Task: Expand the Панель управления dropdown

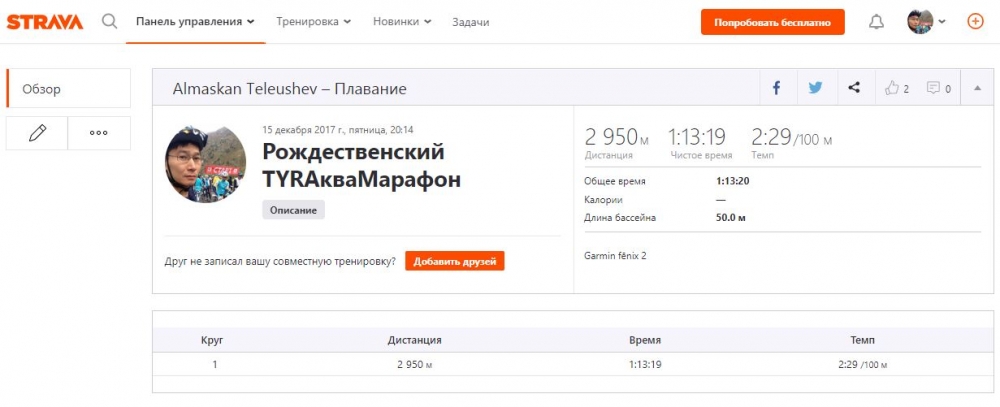Action: tap(195, 21)
